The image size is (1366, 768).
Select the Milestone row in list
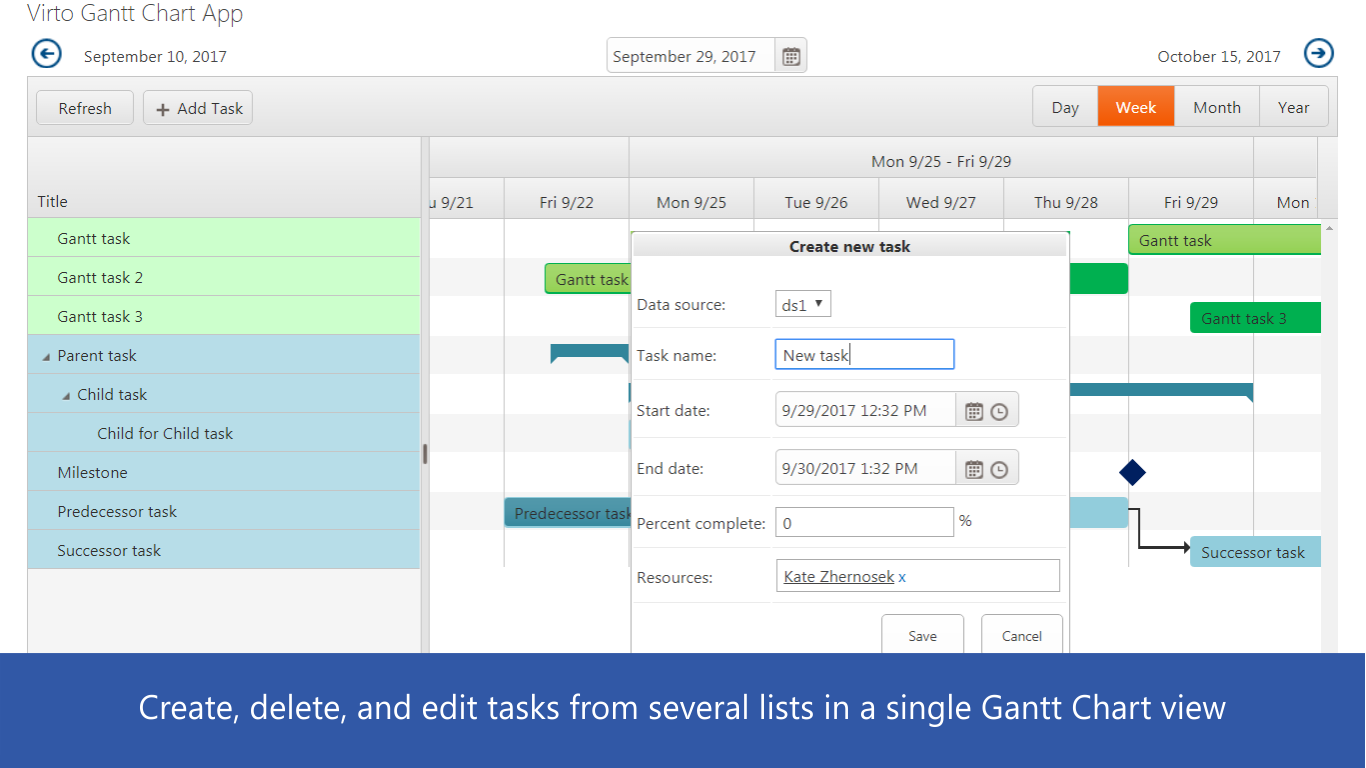(x=224, y=472)
